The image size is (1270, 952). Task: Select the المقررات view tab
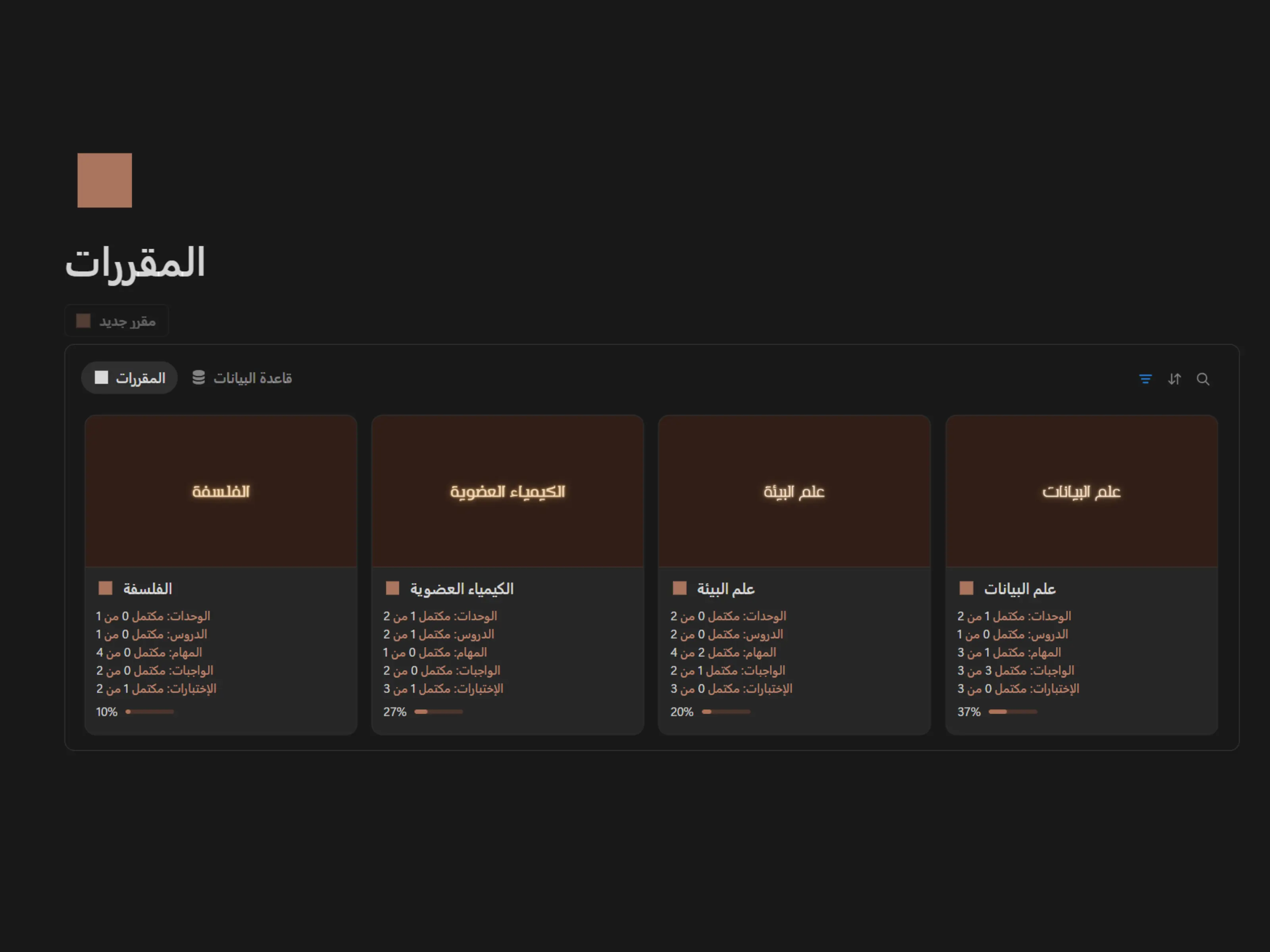[x=130, y=378]
